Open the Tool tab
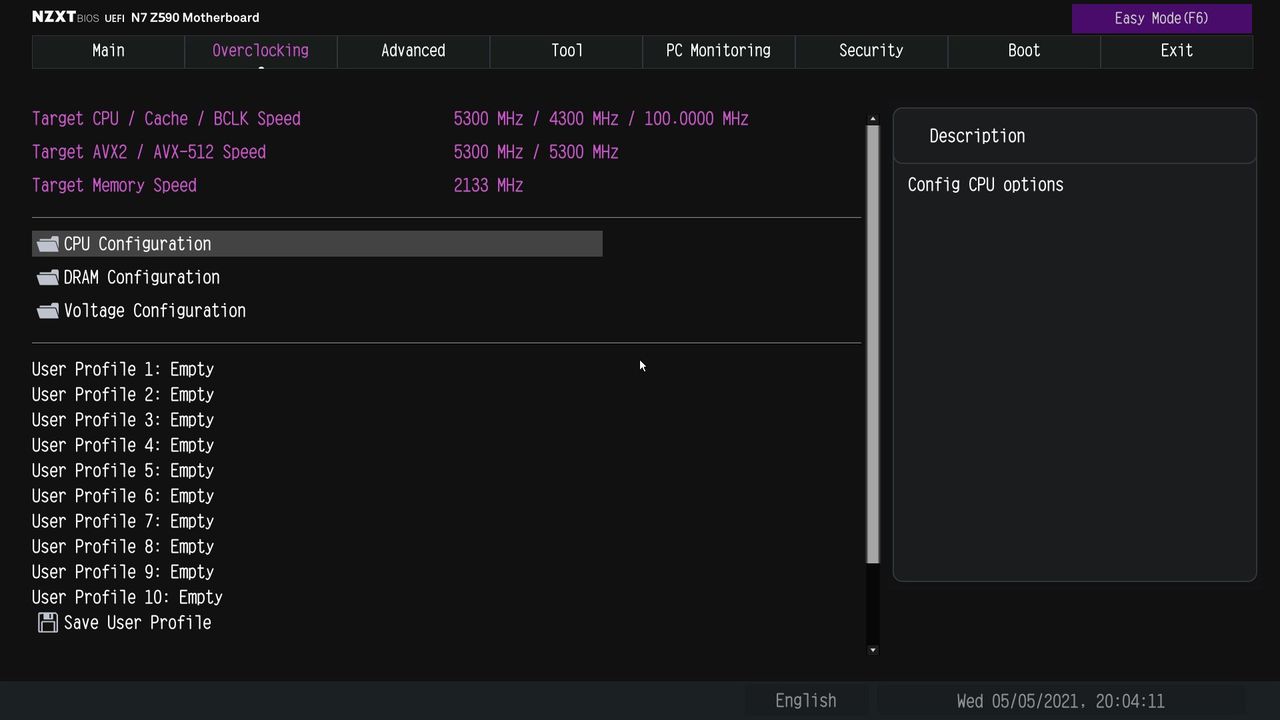The image size is (1280, 720). [566, 51]
